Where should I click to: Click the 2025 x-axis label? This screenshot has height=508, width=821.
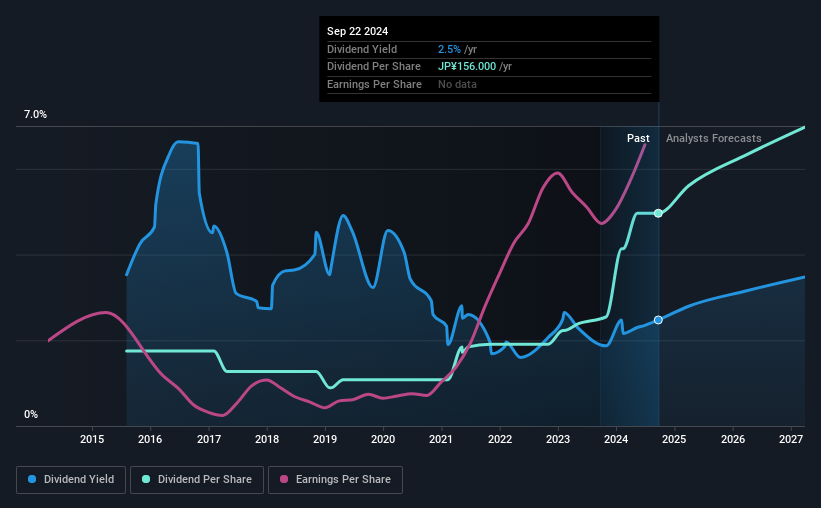[x=674, y=439]
